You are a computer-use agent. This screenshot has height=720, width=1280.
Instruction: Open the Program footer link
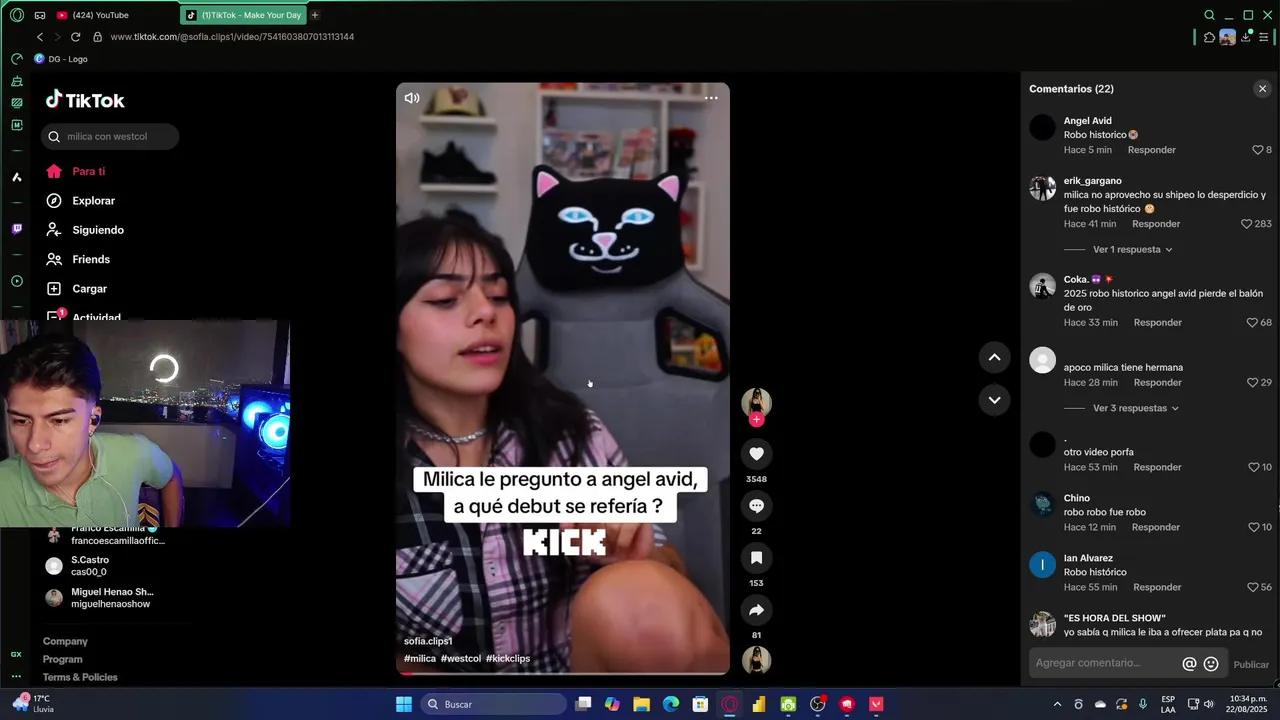63,659
